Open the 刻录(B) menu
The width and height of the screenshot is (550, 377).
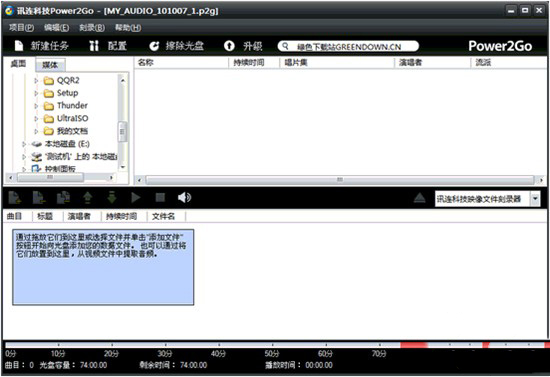point(92,28)
